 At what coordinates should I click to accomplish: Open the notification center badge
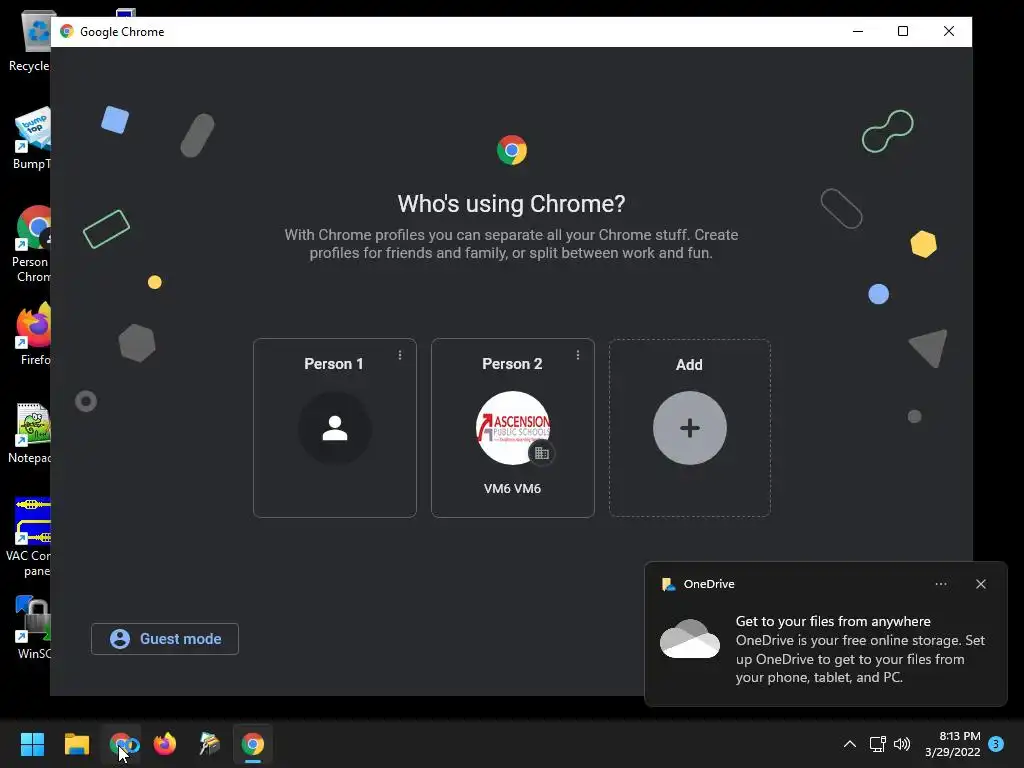[x=996, y=744]
